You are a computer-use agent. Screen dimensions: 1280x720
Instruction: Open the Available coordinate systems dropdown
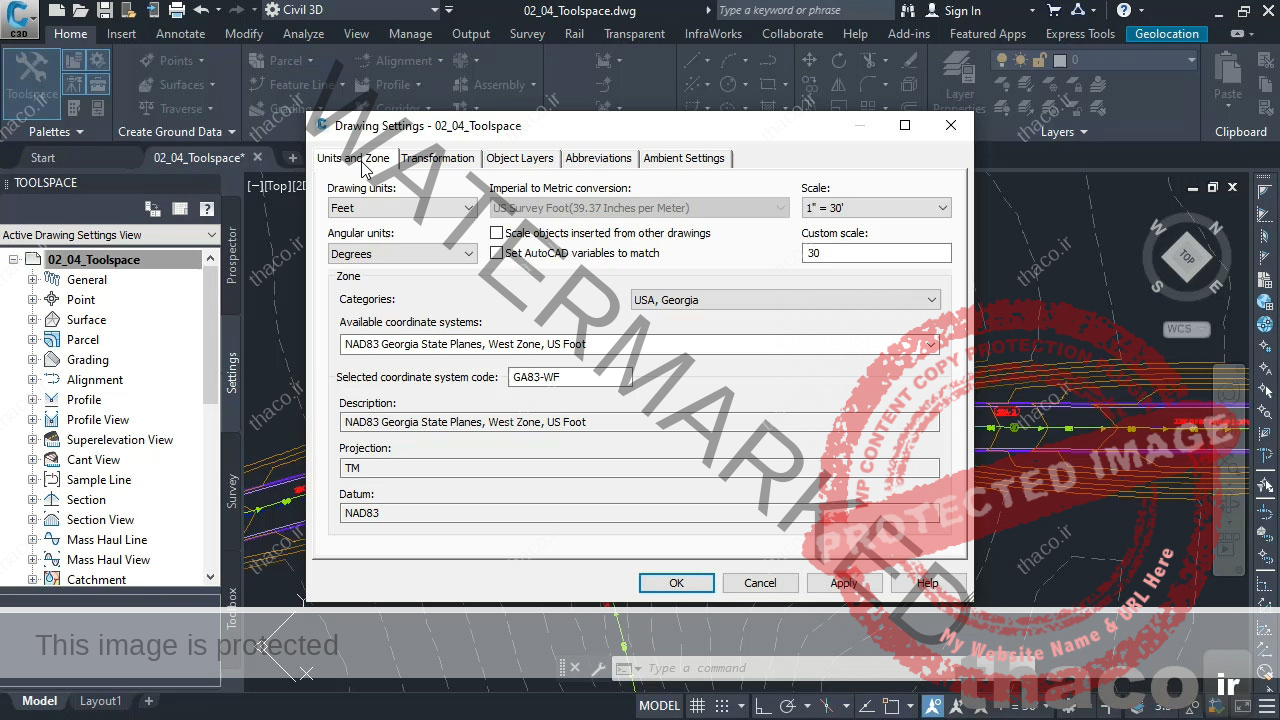[639, 344]
